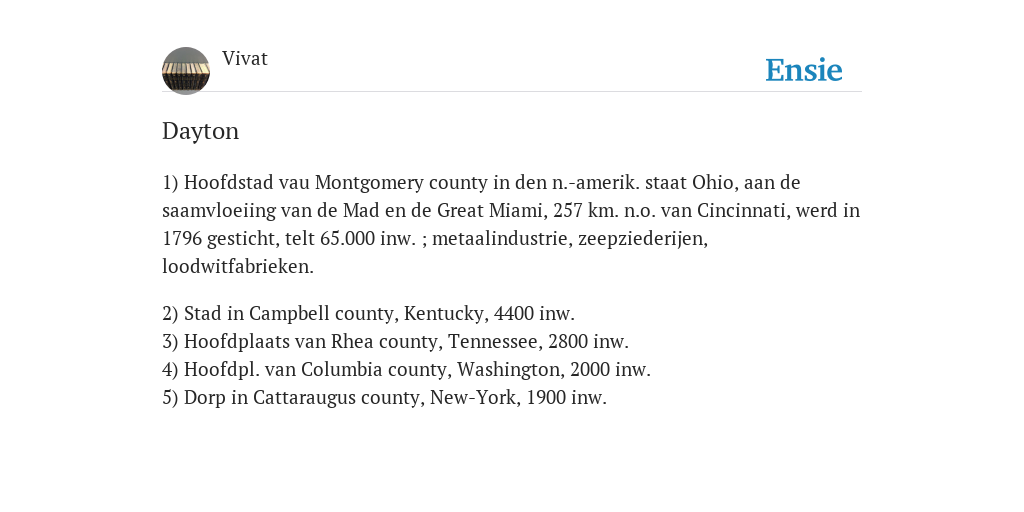The image size is (1024, 512).
Task: Click the word Washington in entry 4
Action: (511, 370)
